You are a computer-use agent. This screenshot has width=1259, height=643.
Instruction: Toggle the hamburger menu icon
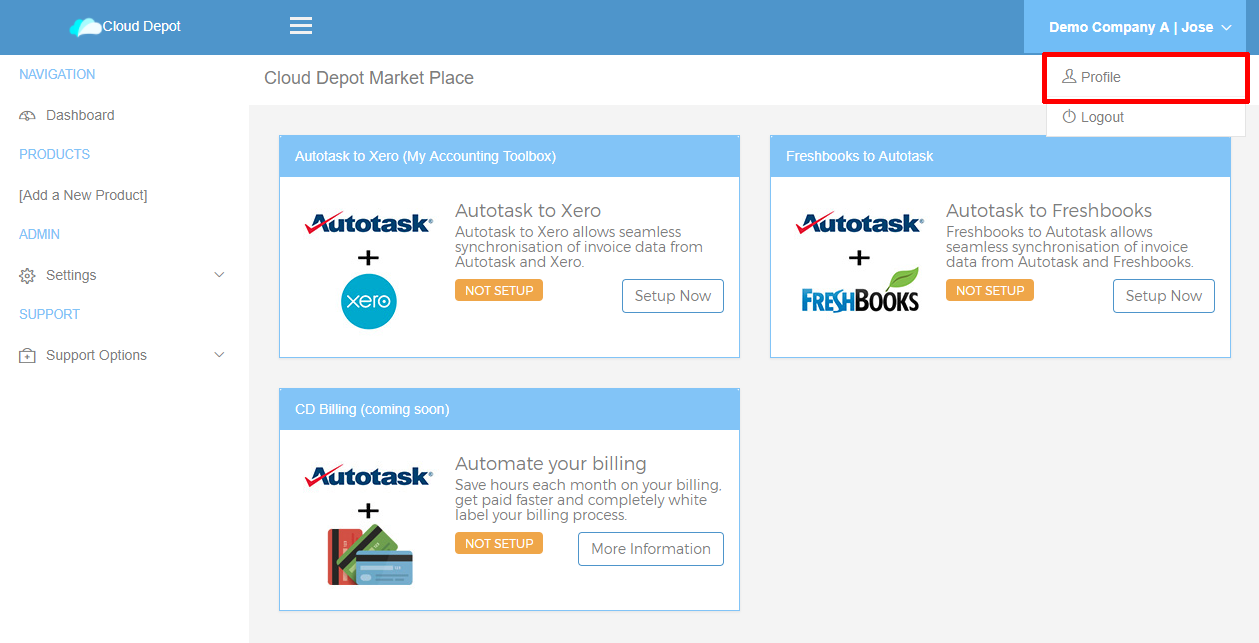[x=301, y=26]
